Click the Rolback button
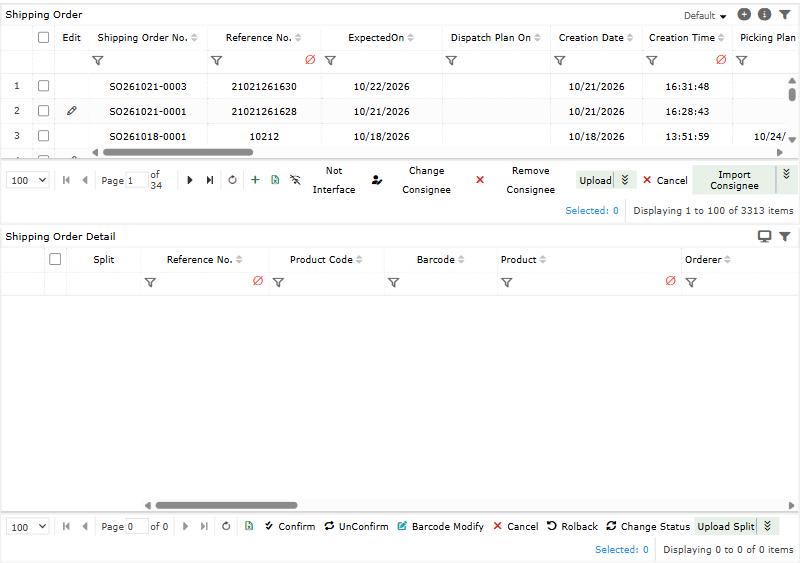The height and width of the screenshot is (563, 800). tap(572, 526)
